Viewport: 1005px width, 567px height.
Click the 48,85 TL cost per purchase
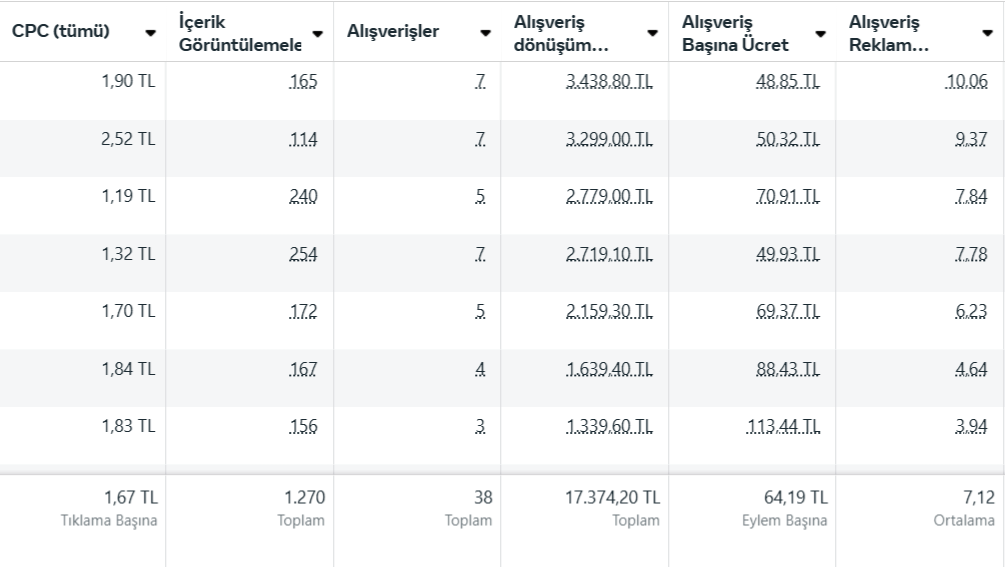(787, 82)
